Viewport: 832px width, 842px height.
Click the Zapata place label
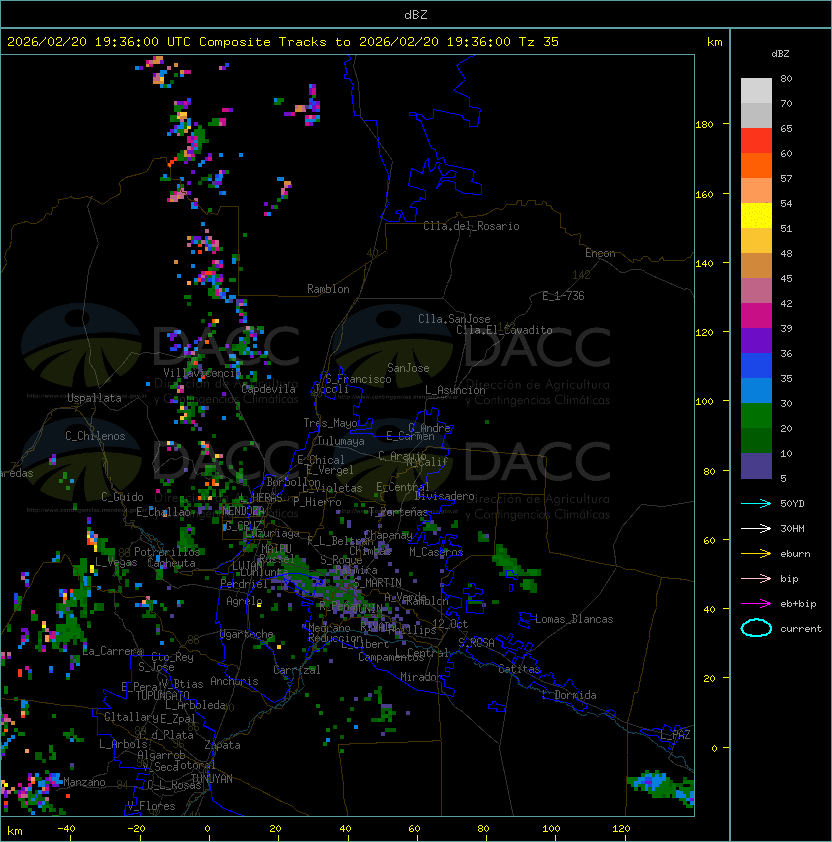point(222,745)
